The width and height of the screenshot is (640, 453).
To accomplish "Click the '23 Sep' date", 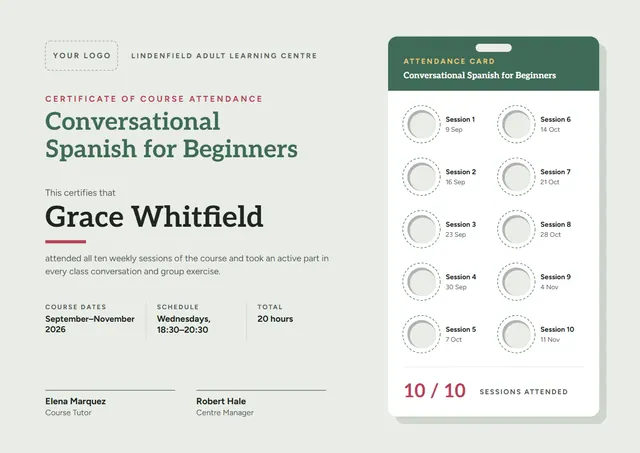I will coord(456,235).
